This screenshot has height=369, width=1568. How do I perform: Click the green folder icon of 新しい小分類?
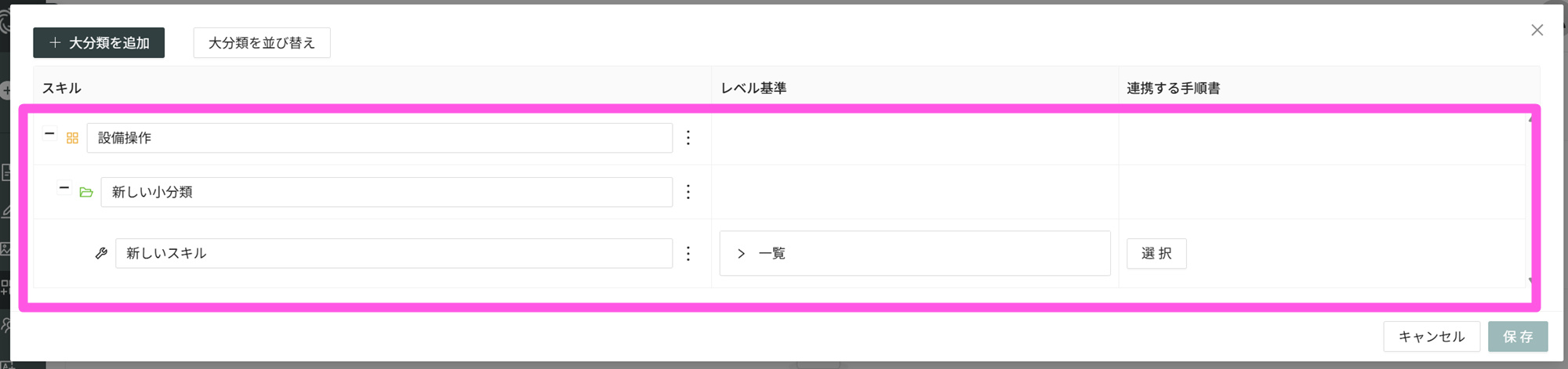tap(86, 192)
